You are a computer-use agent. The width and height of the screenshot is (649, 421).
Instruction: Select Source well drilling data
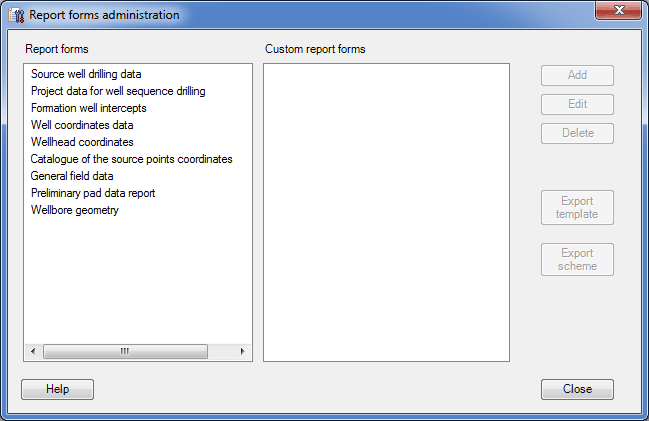[x=86, y=74]
